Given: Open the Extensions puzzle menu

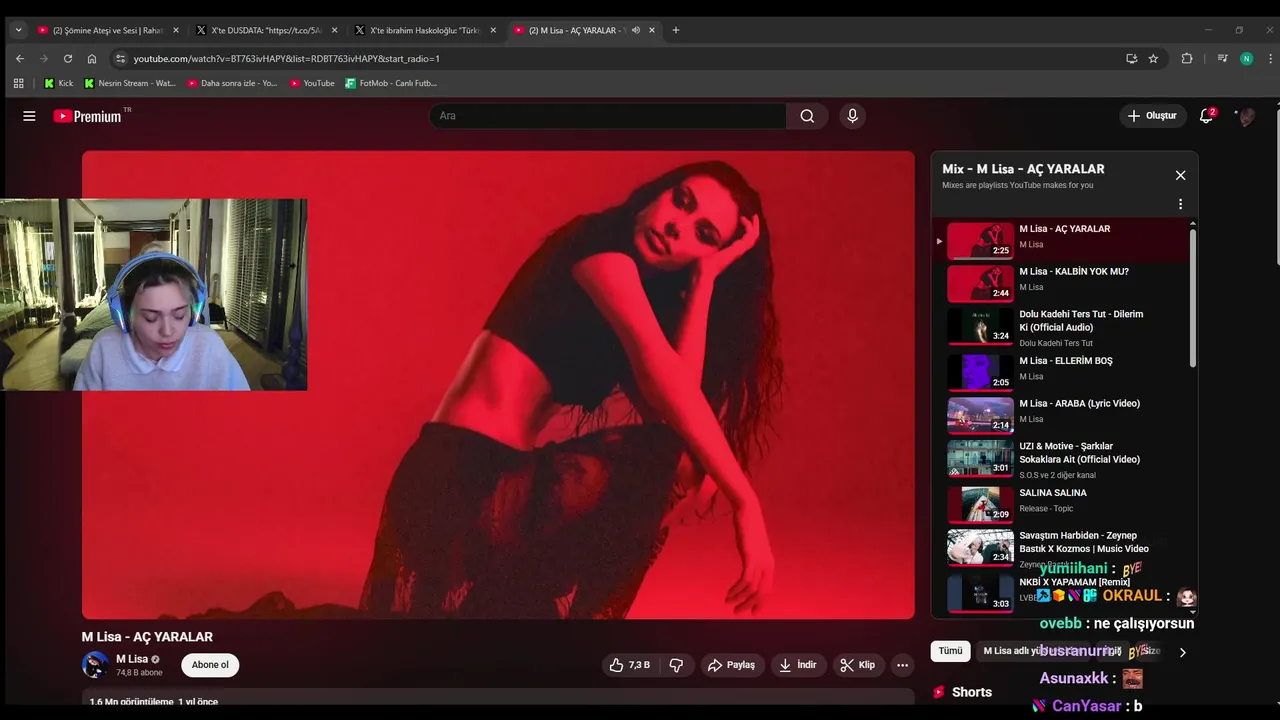Looking at the screenshot, I should [1187, 59].
